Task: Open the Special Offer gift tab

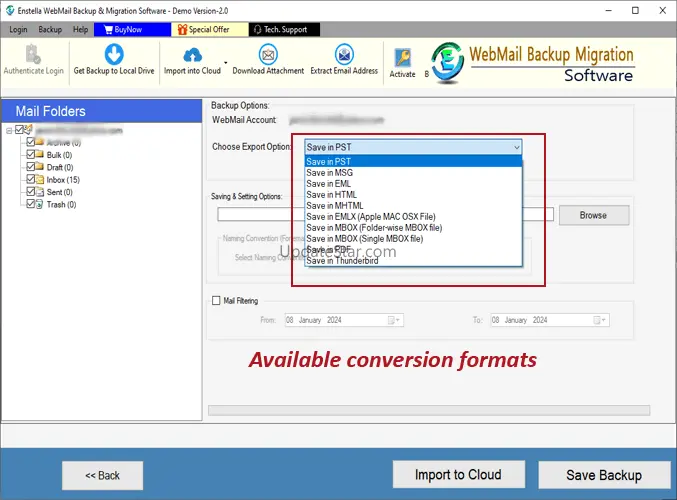Action: [210, 29]
